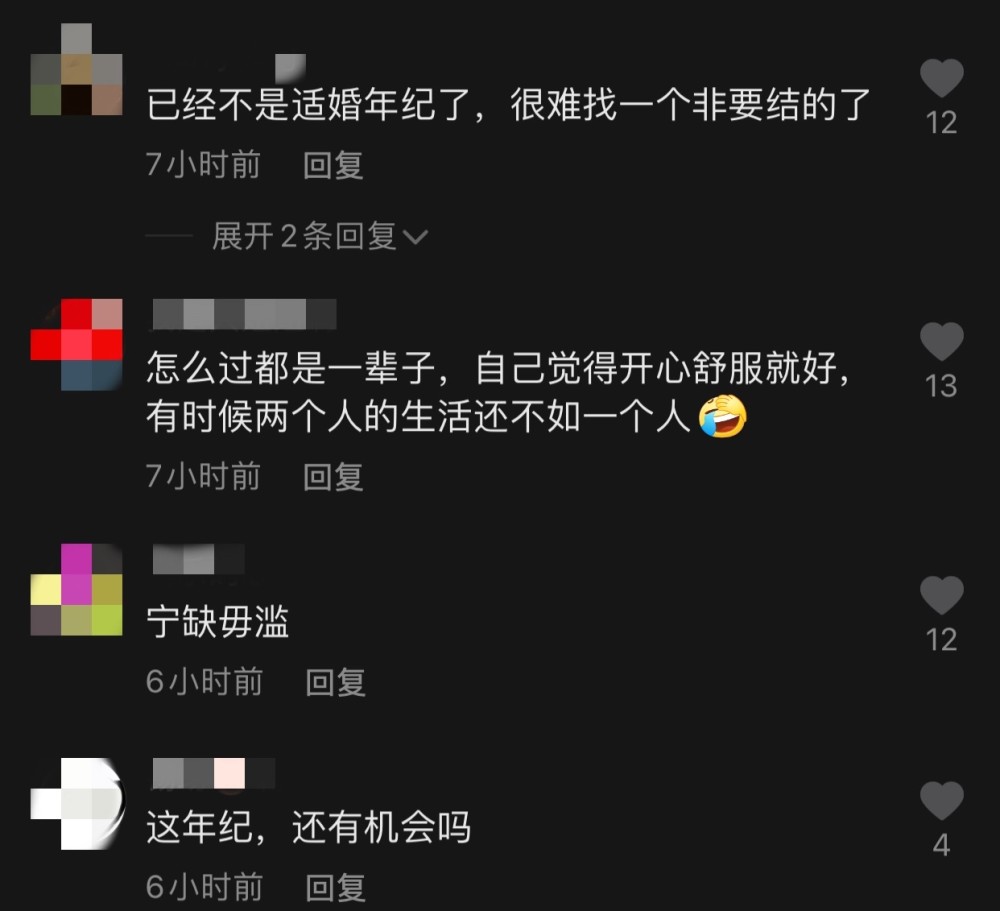Reply to the 适婚年纪 comment

point(333,165)
